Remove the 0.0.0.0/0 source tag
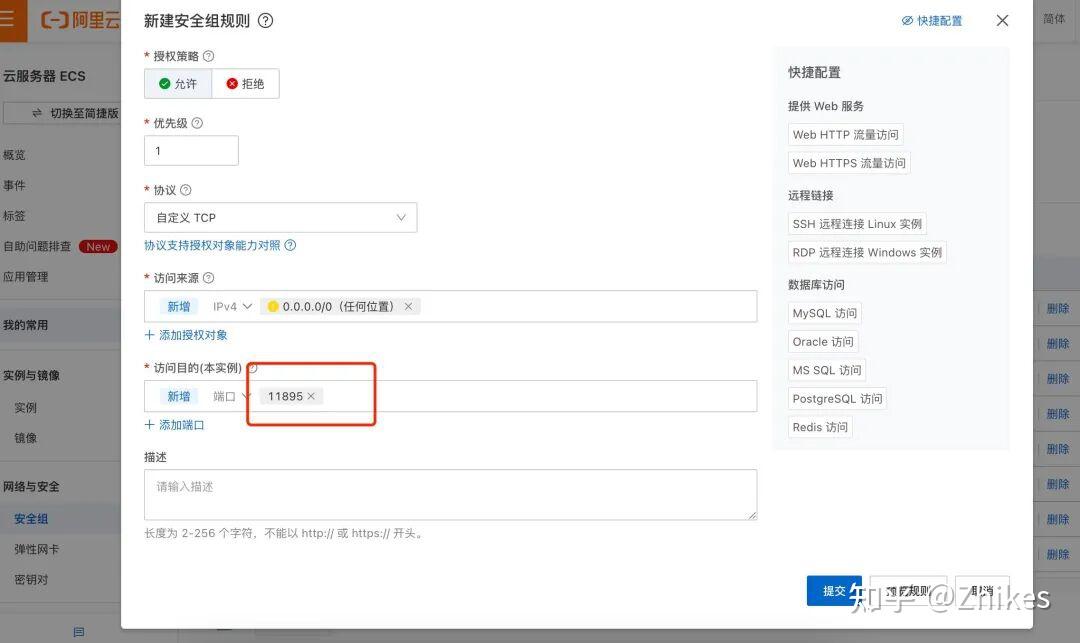Screen dimensions: 1080x643 coord(408,306)
